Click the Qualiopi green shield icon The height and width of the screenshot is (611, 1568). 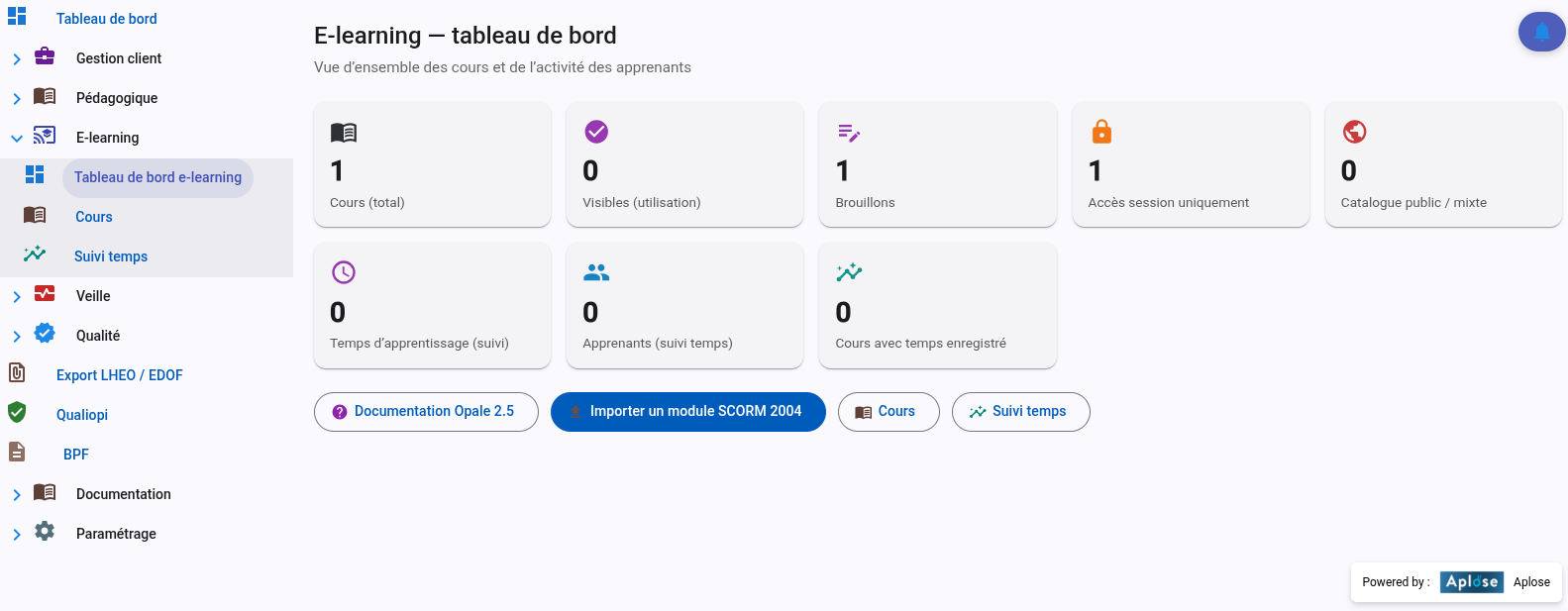point(17,413)
